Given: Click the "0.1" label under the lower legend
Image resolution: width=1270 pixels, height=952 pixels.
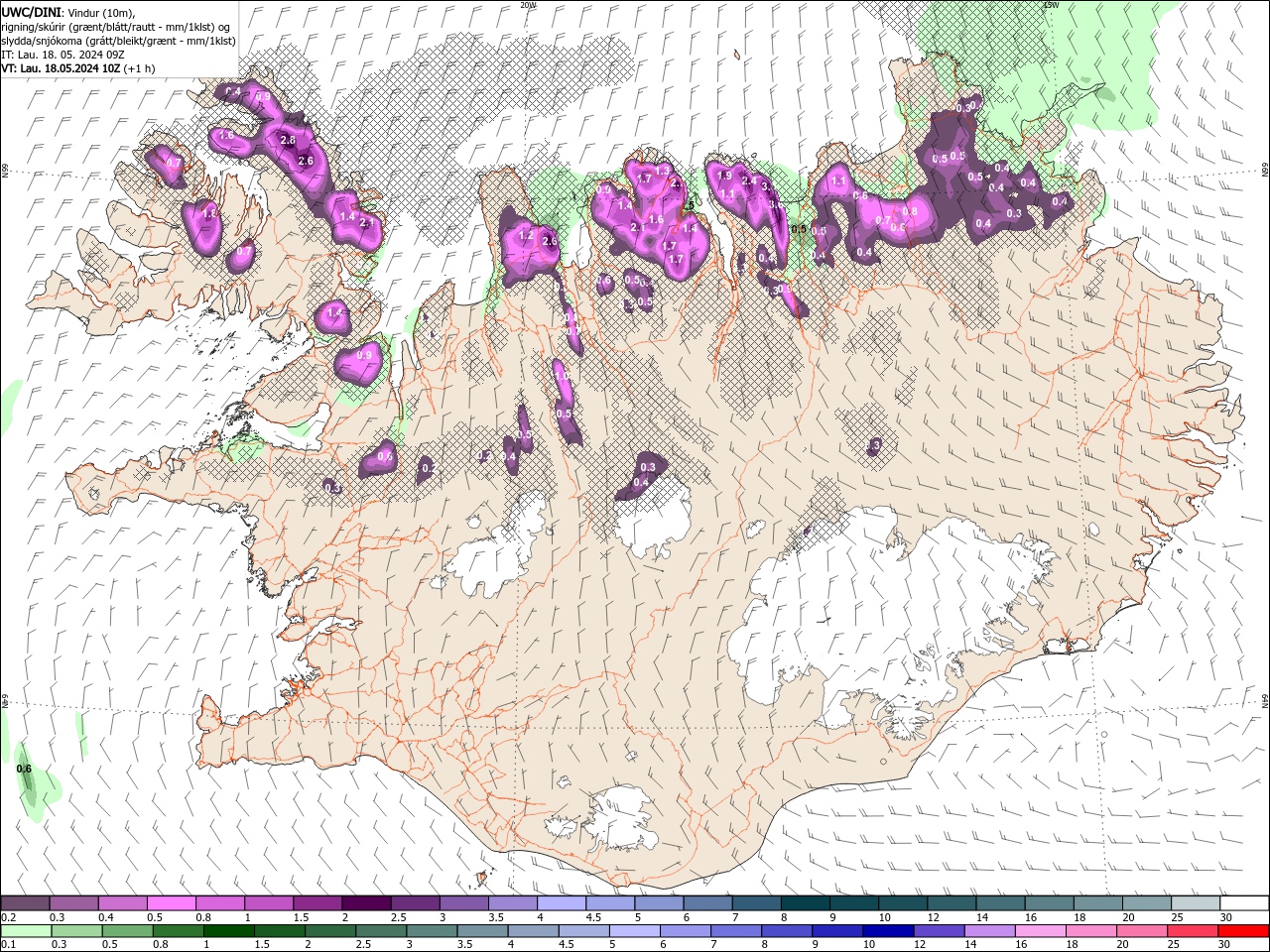Looking at the screenshot, I should [x=8, y=945].
